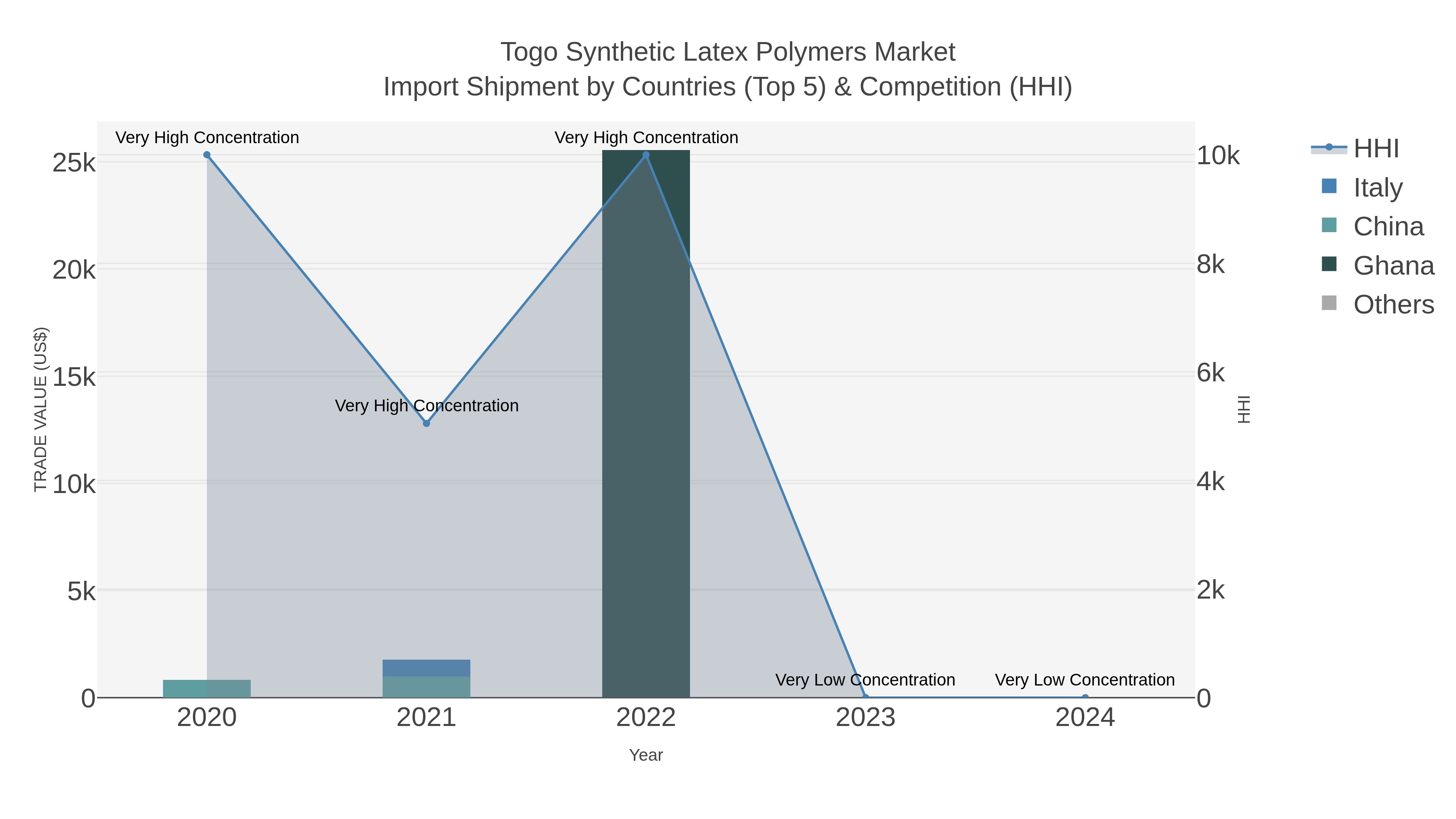Click the 2k right HHI axis tick
1456x819 pixels.
click(x=1211, y=590)
